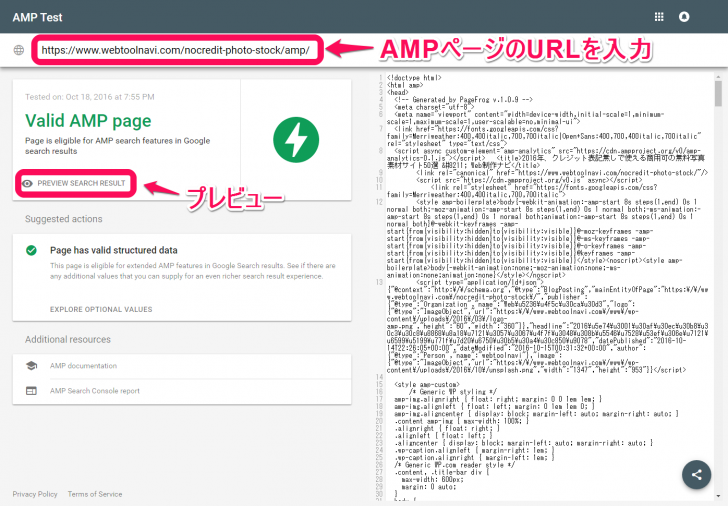Open the Privacy Policy link
The image size is (728, 506).
pos(35,494)
